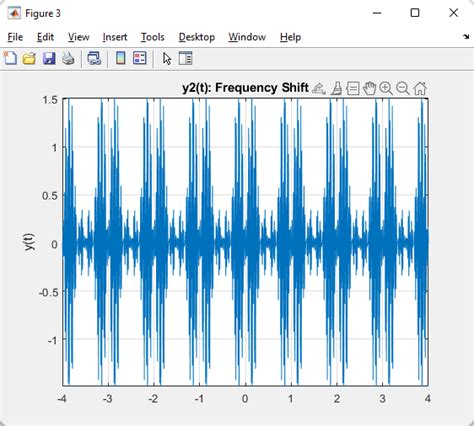474x426 pixels.
Task: Click the MATLAB logo in the title bar
Action: pos(14,13)
